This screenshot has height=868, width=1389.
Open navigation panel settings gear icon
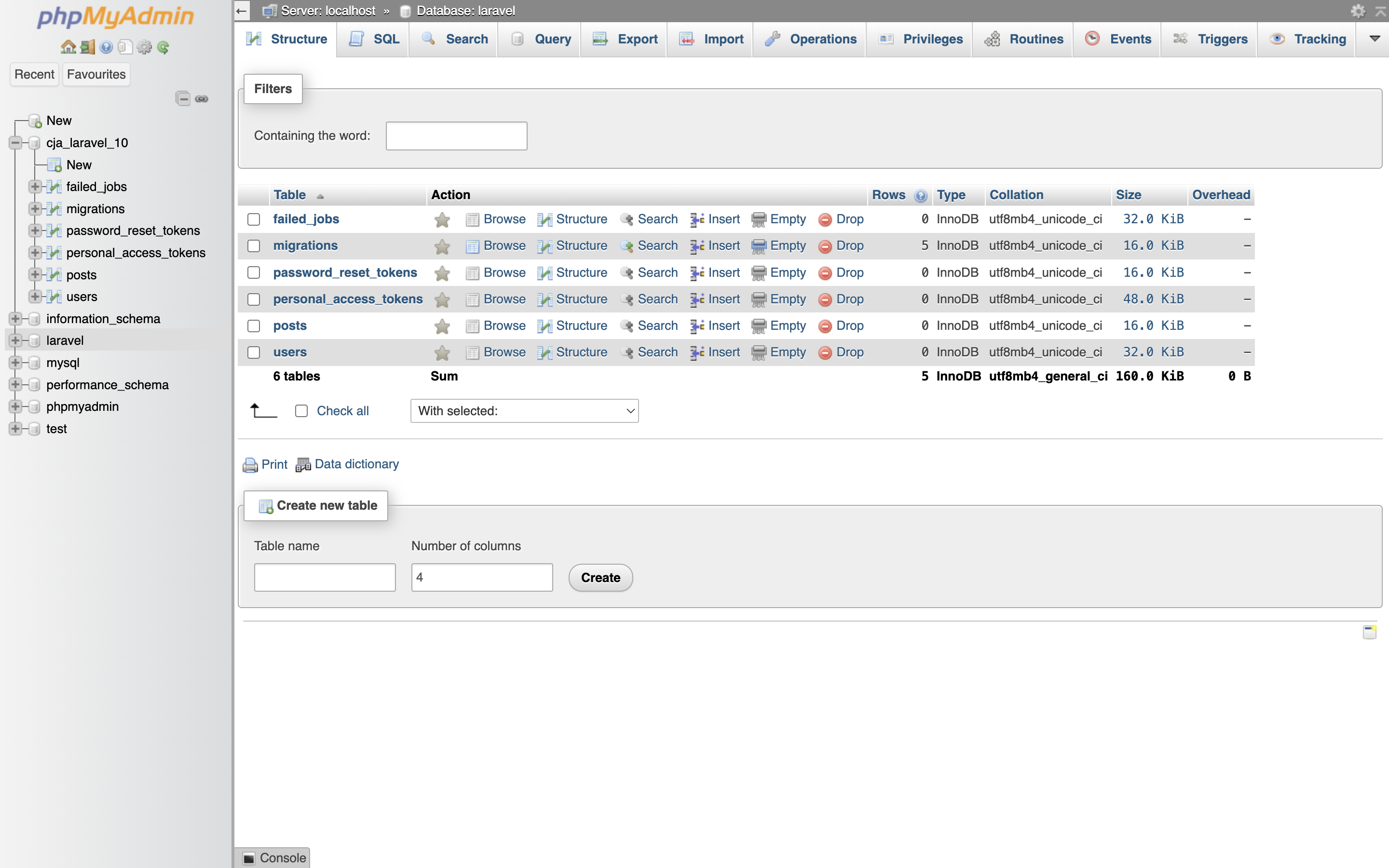(144, 47)
